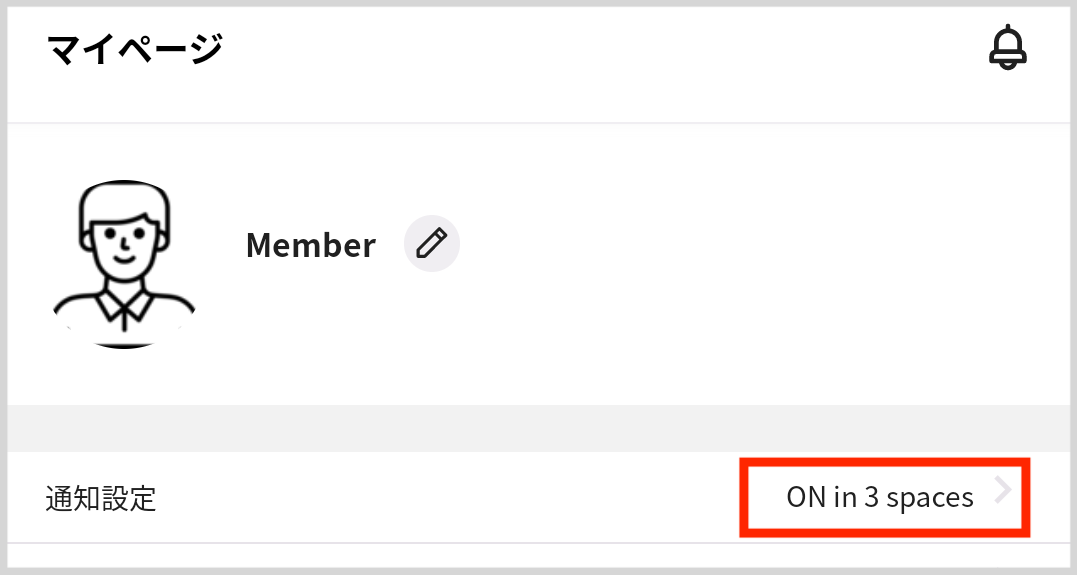The width and height of the screenshot is (1077, 575).
Task: Open notification settings via right chevron
Action: [1004, 490]
